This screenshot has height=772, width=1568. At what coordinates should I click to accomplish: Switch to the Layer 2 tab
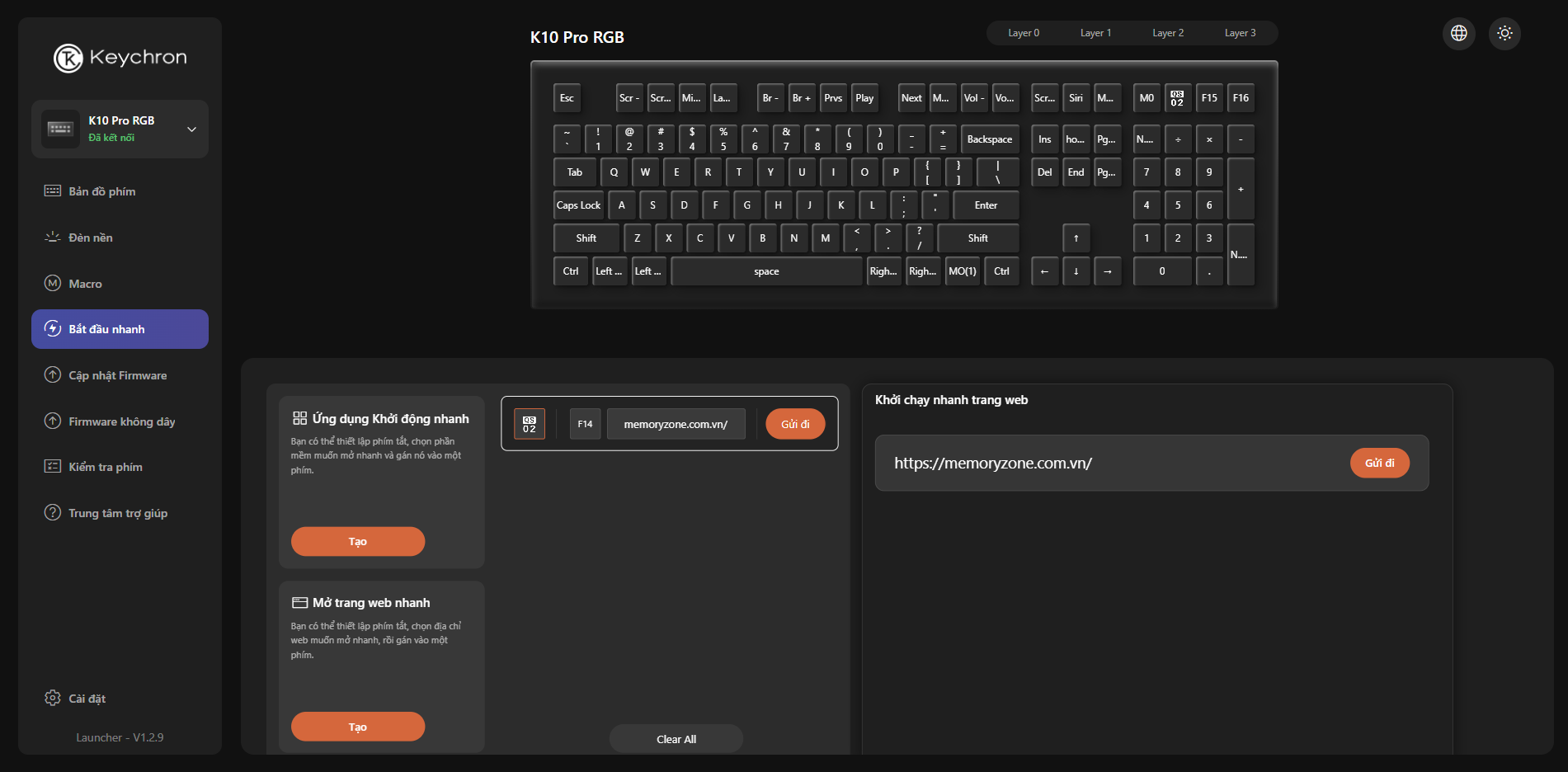pos(1168,33)
